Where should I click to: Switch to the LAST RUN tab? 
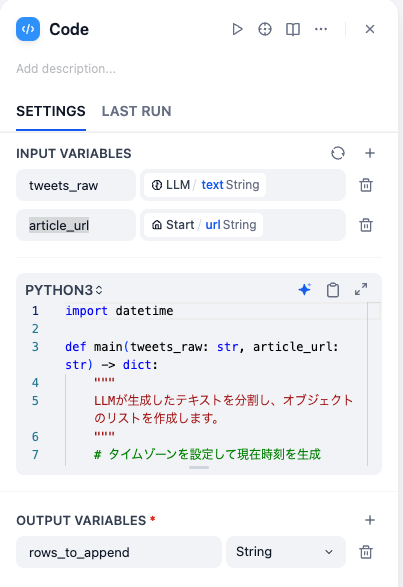pos(136,111)
